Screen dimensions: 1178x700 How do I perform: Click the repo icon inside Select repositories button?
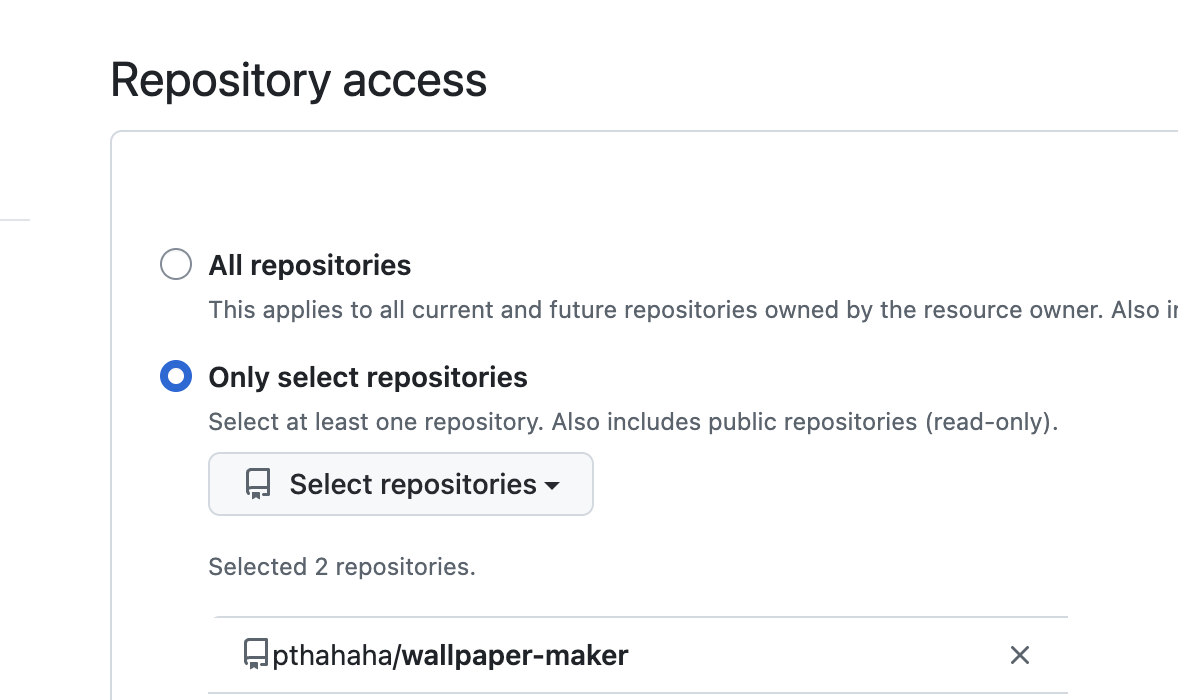coord(258,484)
